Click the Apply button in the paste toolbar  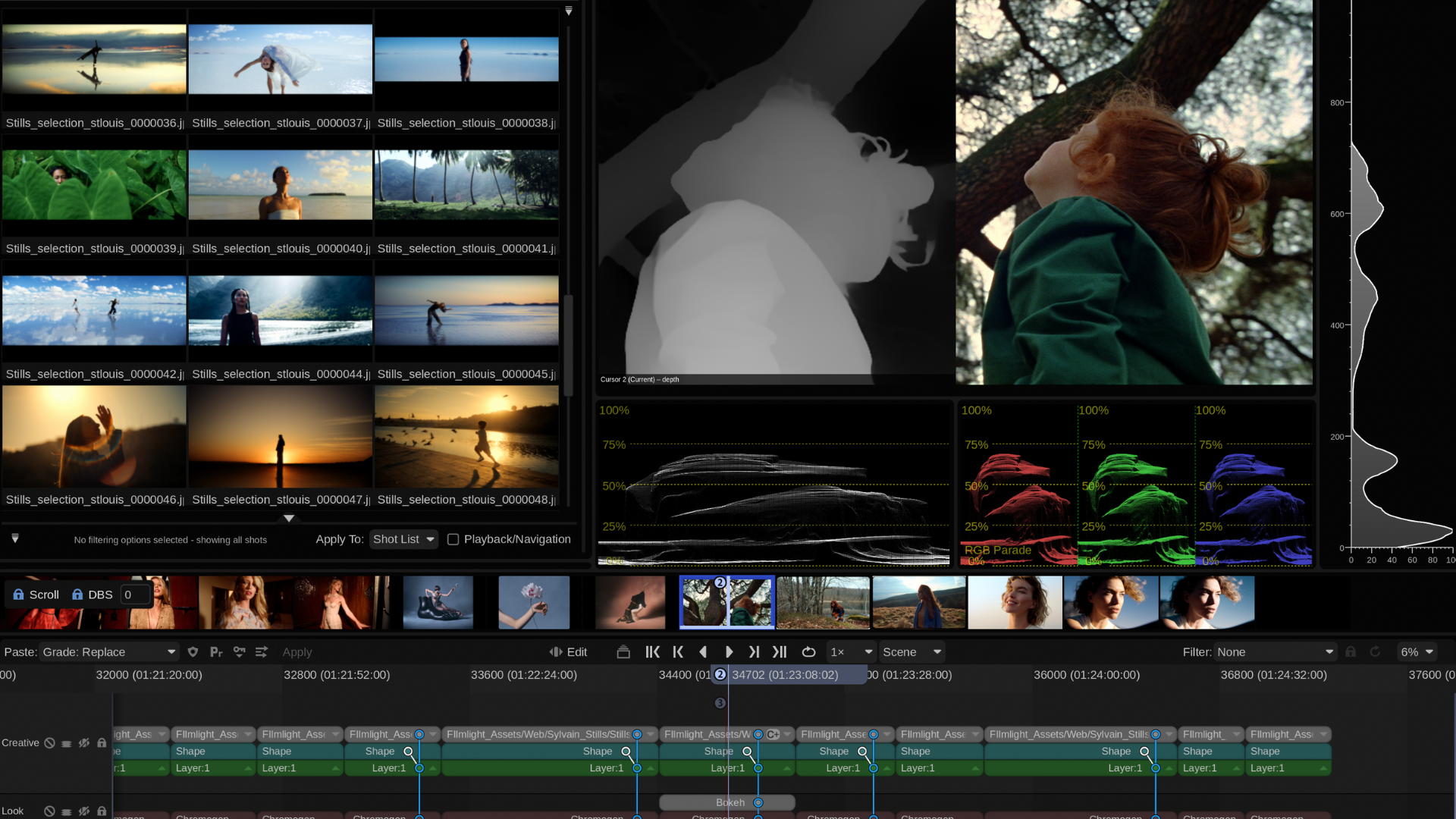click(297, 651)
